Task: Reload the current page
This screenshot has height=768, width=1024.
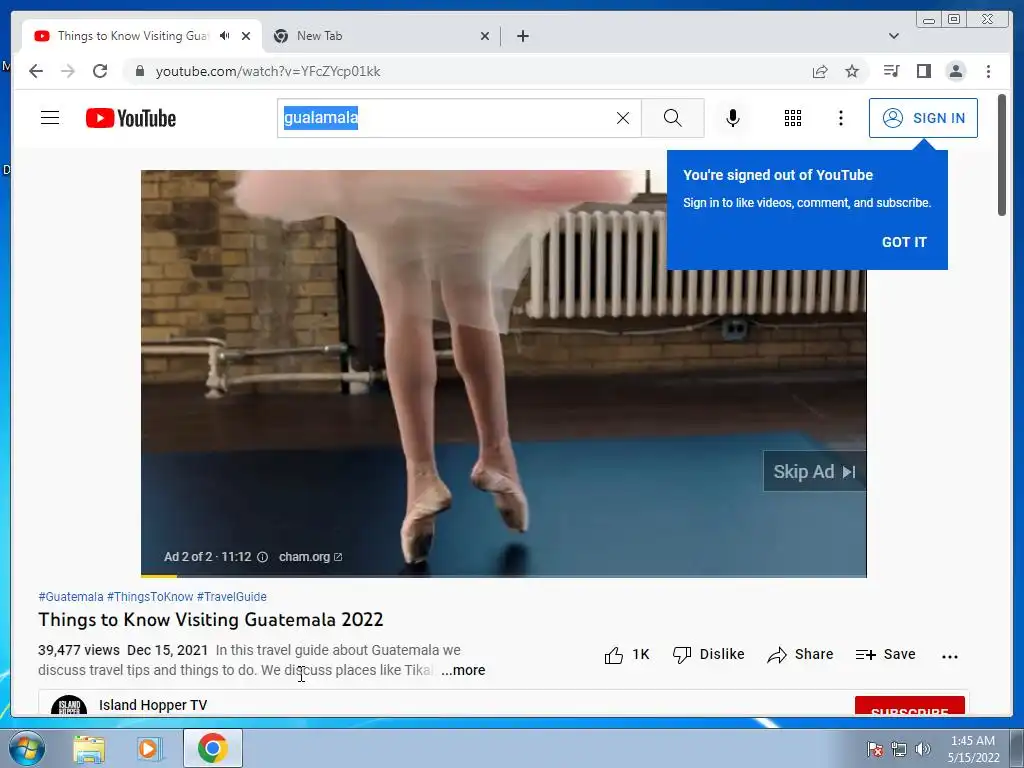Action: pyautogui.click(x=100, y=71)
